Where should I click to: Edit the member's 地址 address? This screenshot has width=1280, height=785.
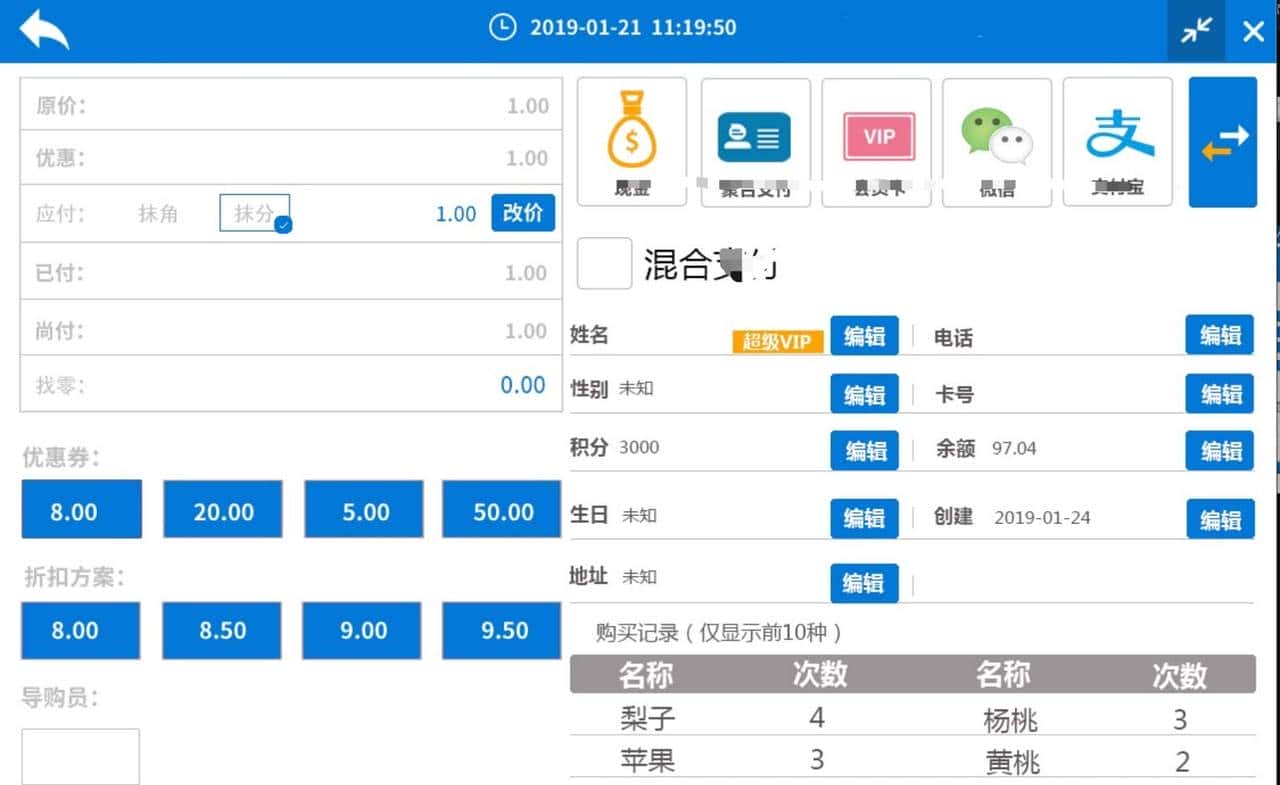click(x=864, y=583)
